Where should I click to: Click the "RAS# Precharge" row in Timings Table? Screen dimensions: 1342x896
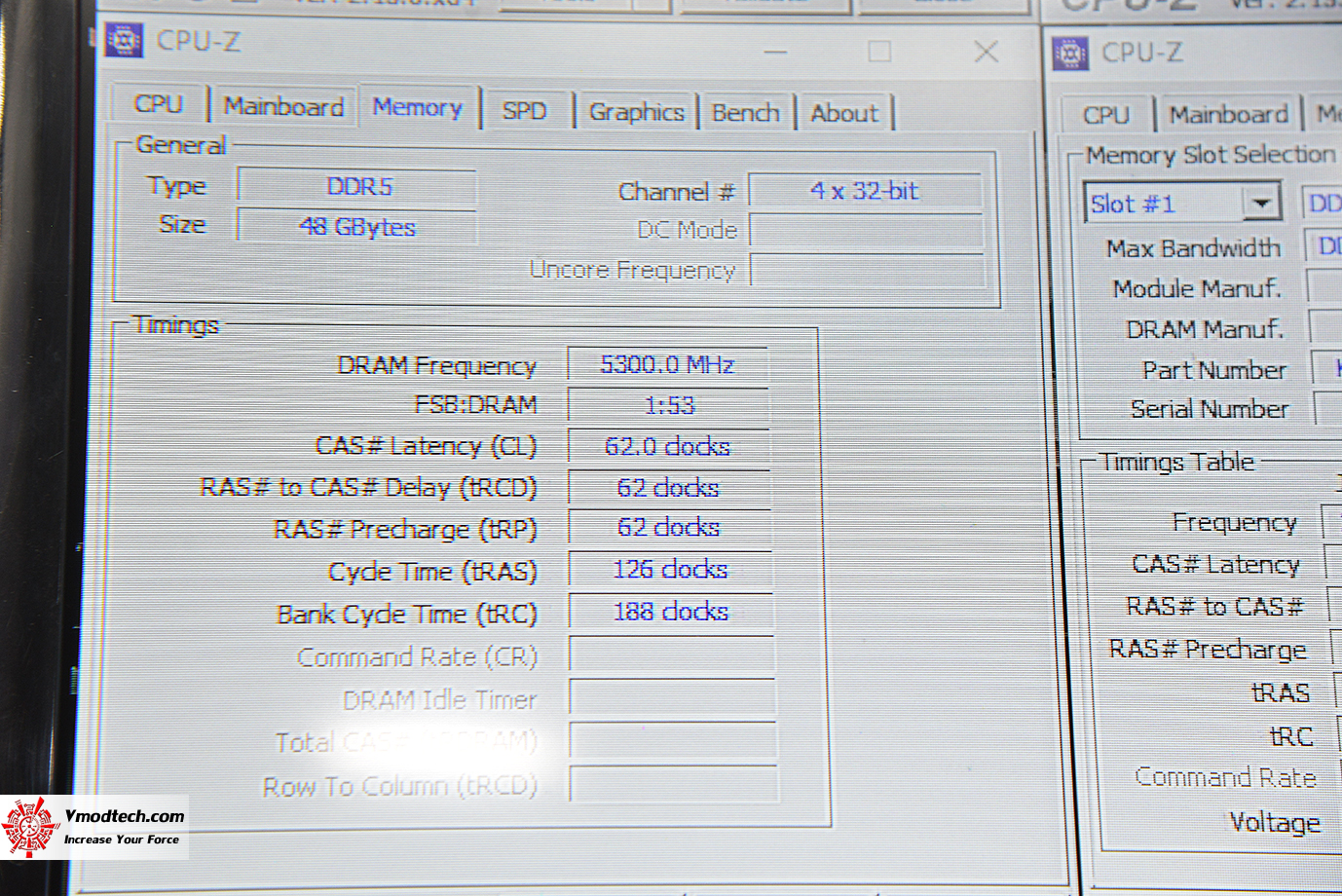click(1209, 650)
